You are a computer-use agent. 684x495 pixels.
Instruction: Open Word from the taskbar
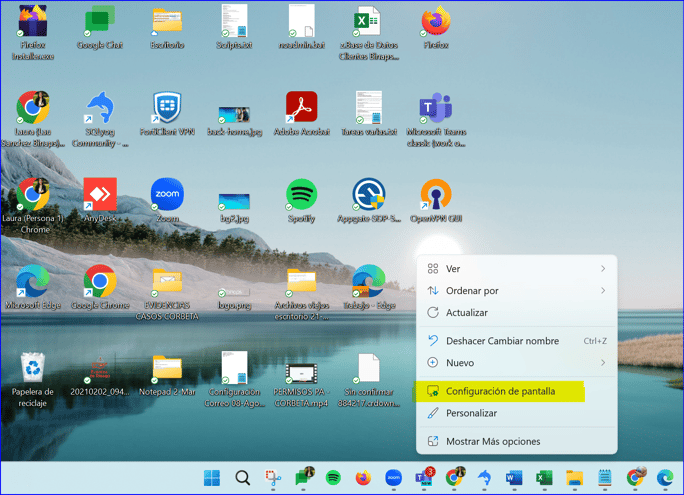coord(514,478)
